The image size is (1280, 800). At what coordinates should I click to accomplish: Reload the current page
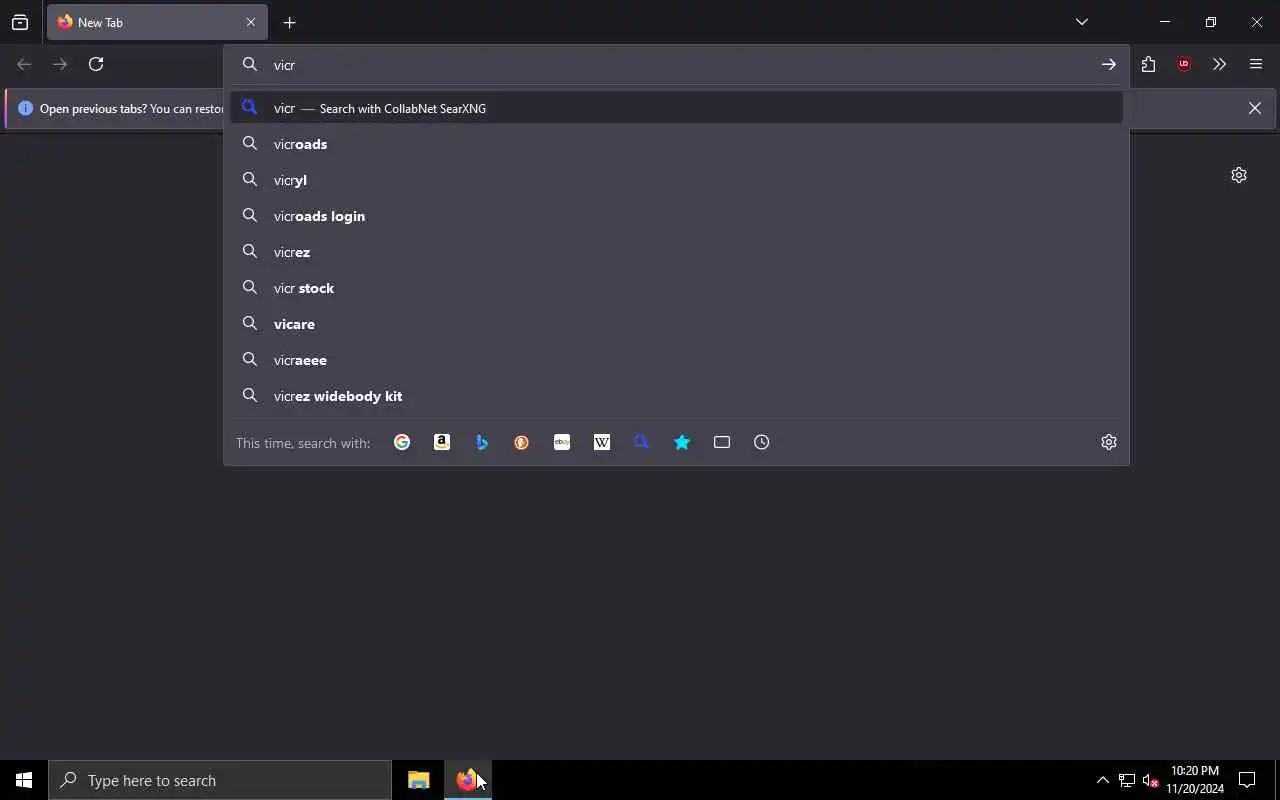click(x=96, y=64)
